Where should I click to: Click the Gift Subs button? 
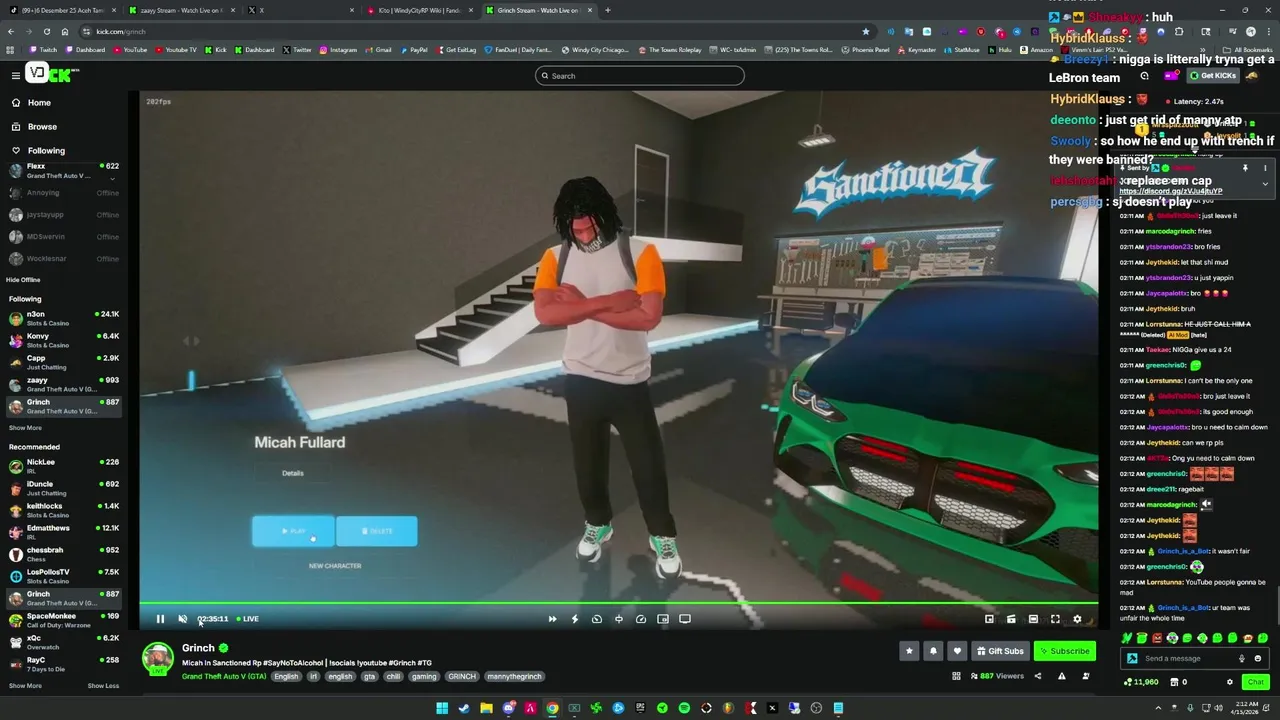1000,651
